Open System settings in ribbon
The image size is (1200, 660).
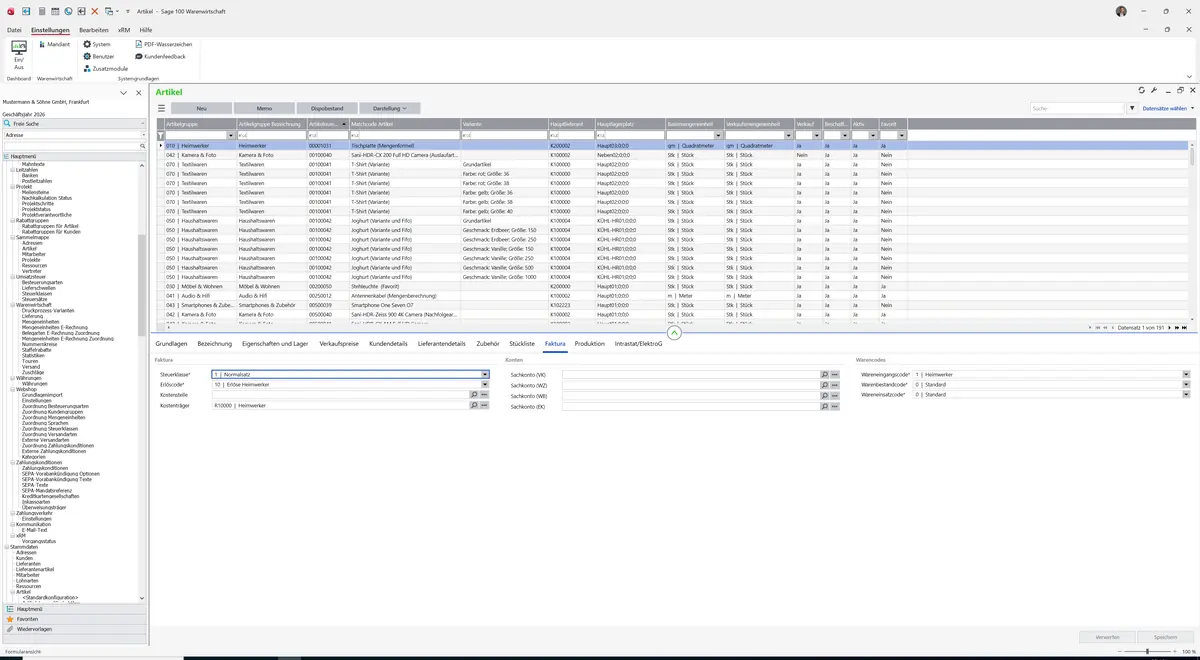tap(97, 45)
